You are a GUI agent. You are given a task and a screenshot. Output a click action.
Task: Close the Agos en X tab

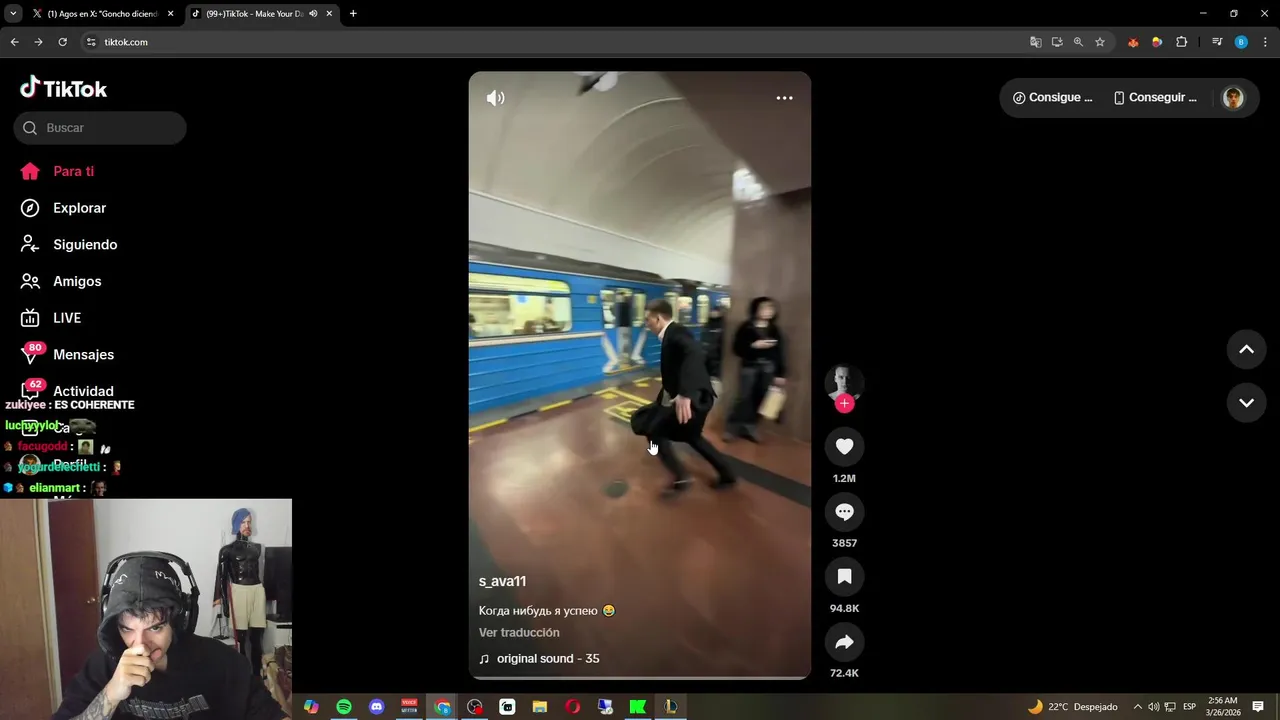170,14
